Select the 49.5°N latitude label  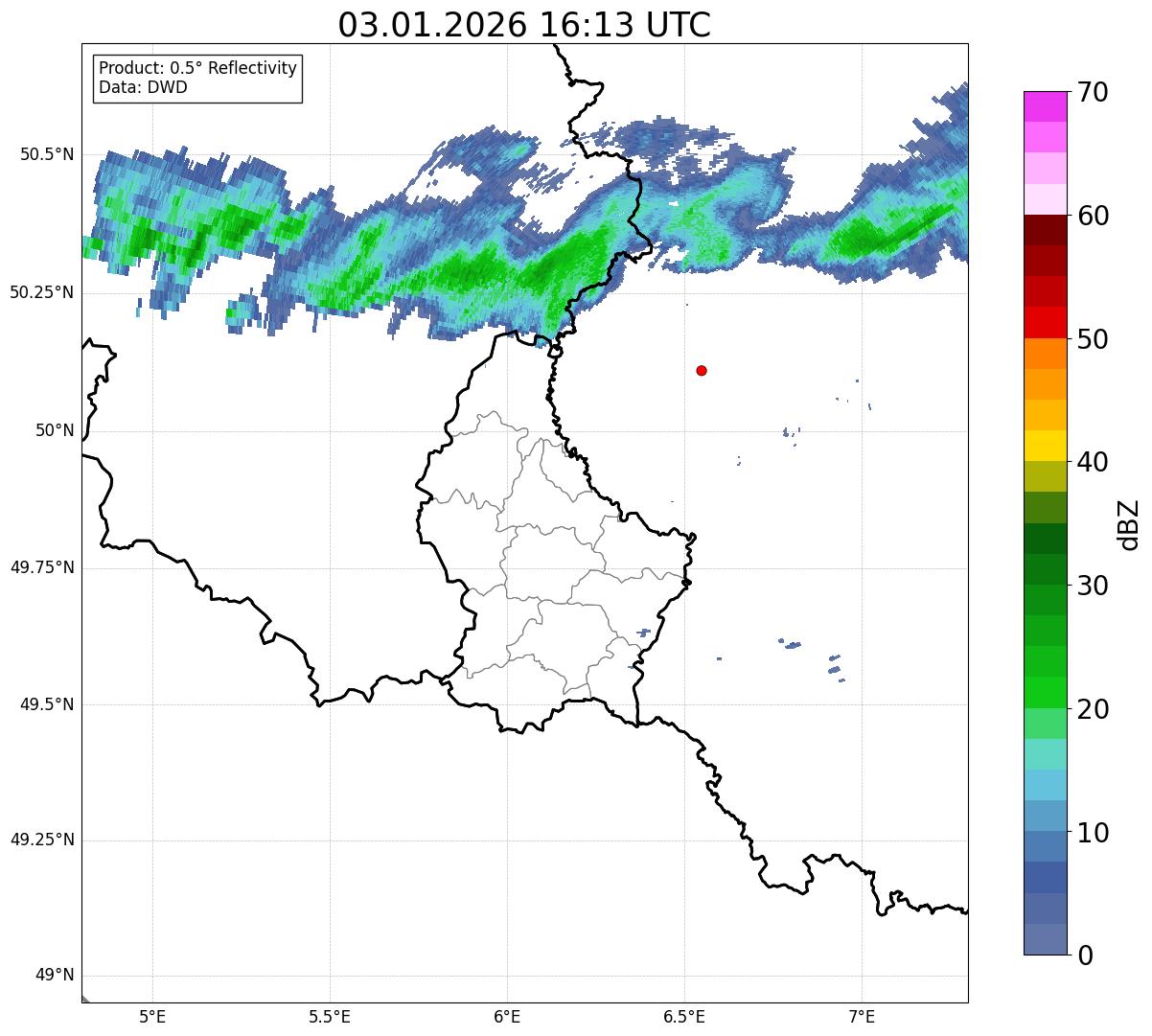click(x=46, y=704)
